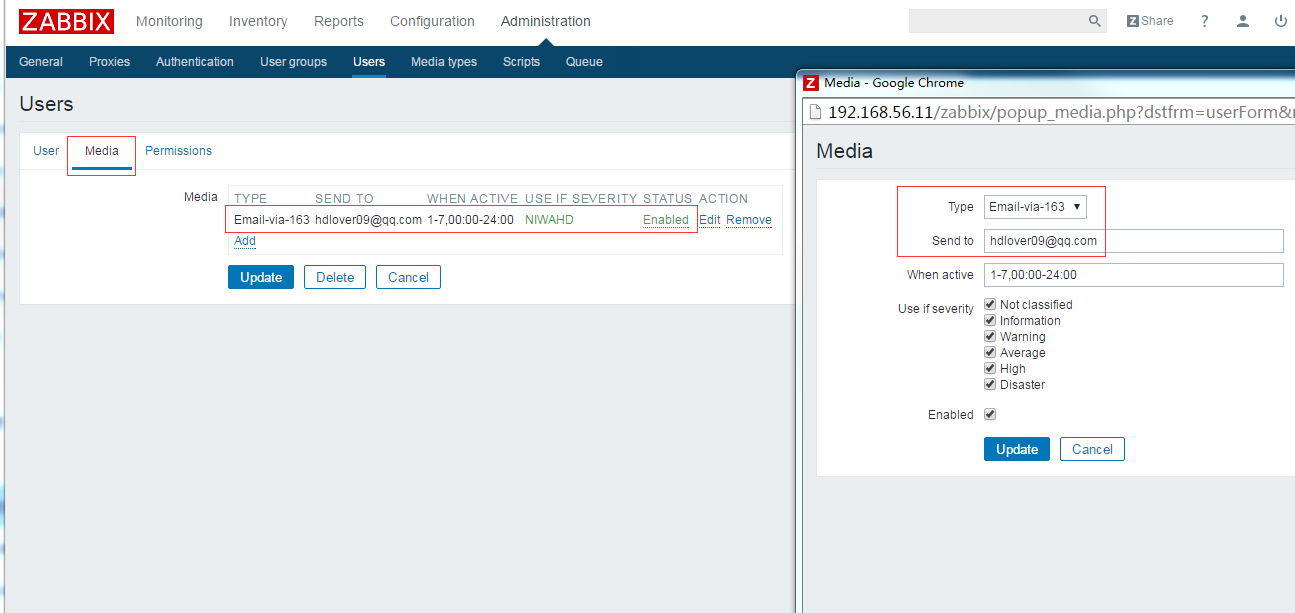Screen dimensions: 1295x613
Task: Click the ZABBIX logo
Action: coord(66,21)
